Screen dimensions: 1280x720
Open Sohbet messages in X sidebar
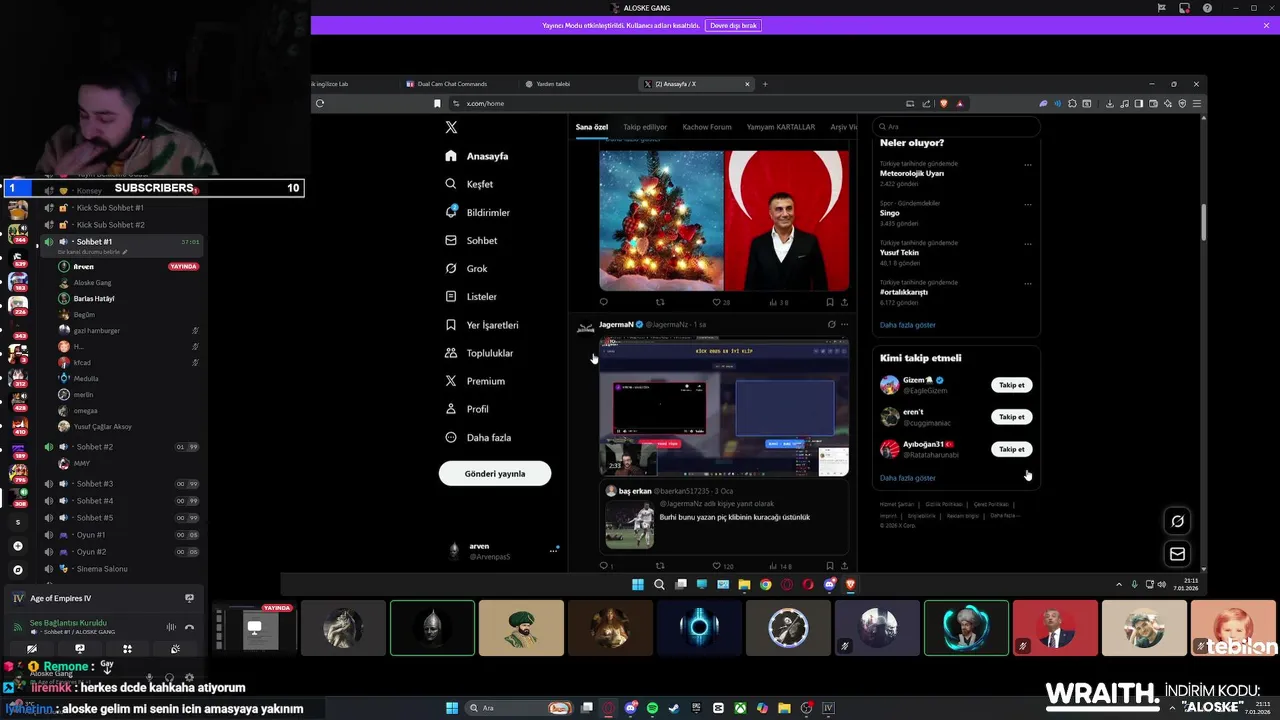pos(471,240)
